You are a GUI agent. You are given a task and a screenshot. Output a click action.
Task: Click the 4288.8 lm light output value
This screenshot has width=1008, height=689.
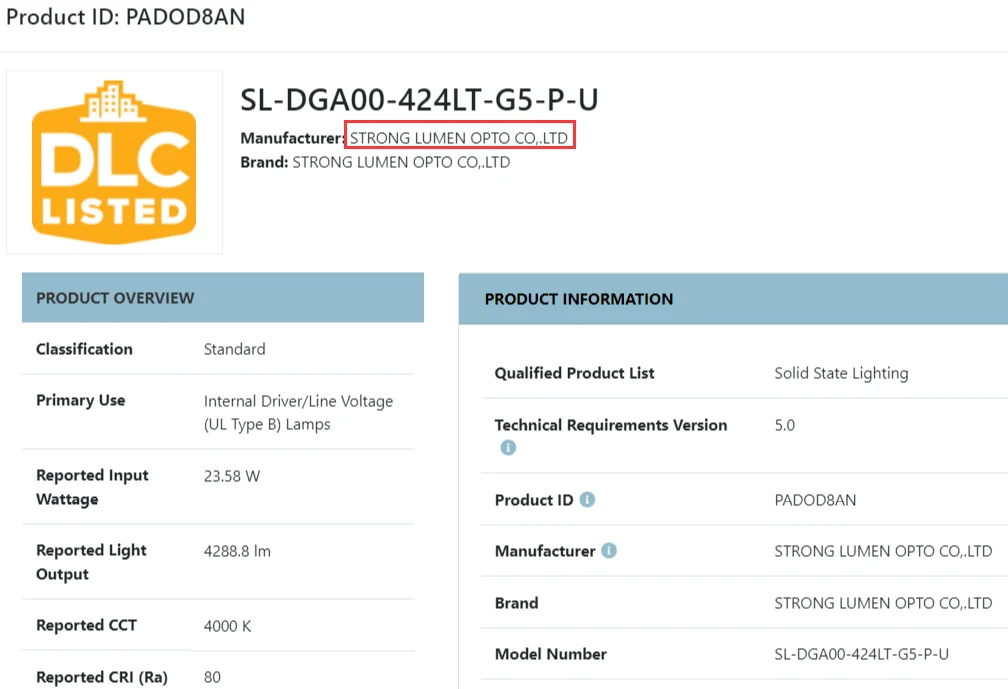click(237, 551)
